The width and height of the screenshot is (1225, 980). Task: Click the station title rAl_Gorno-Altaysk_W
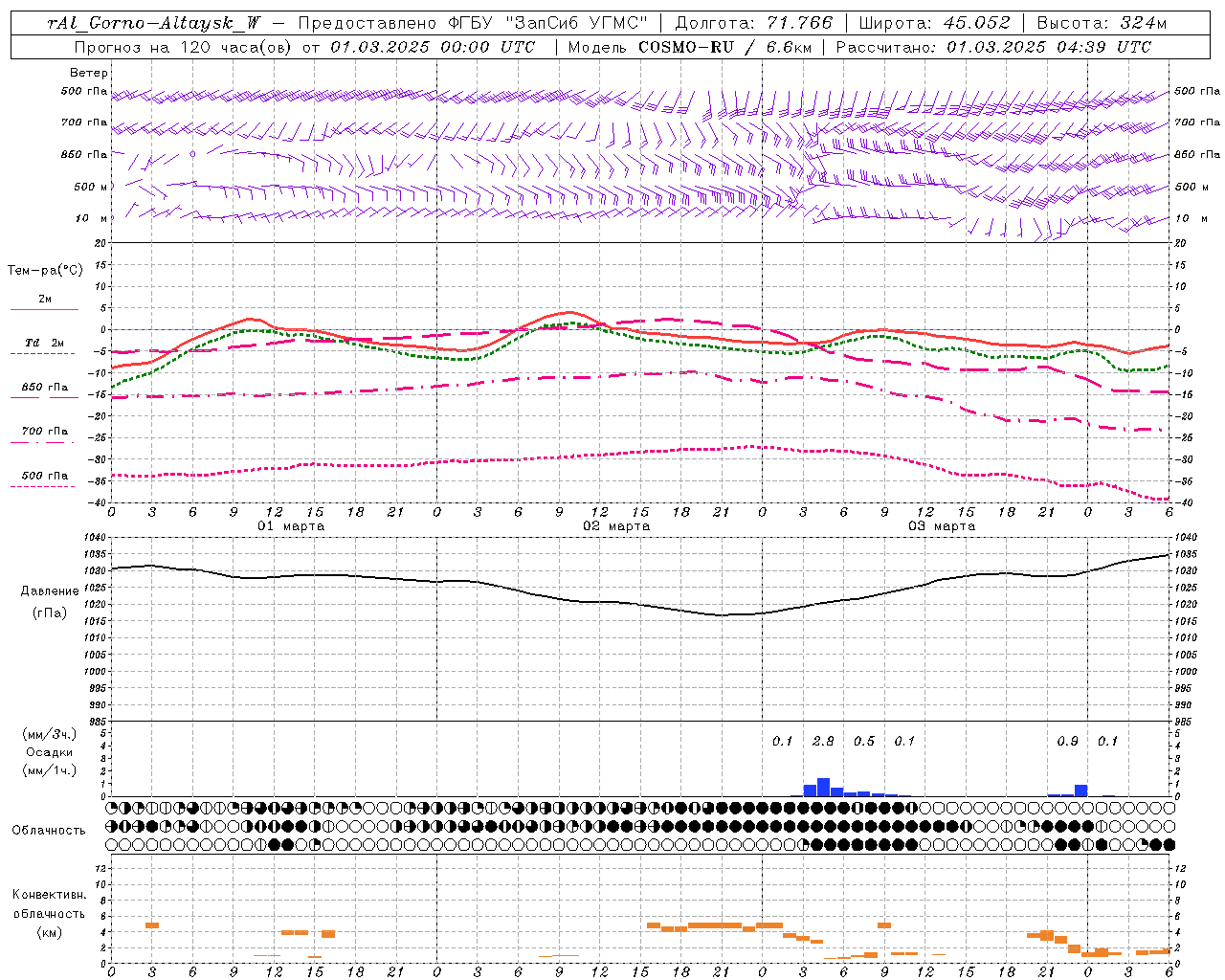[154, 23]
